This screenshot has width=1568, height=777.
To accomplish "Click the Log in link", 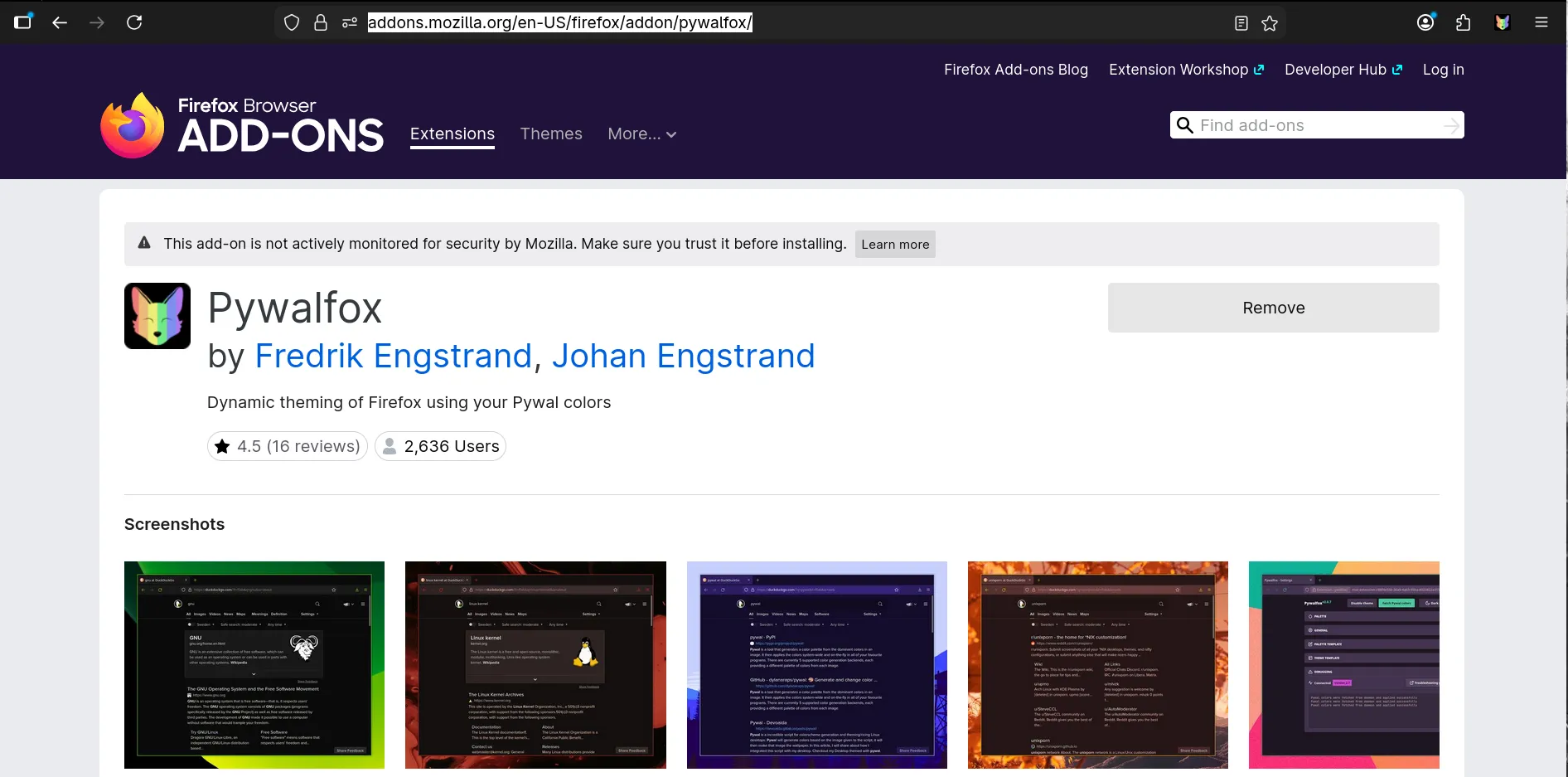I will click(1443, 70).
